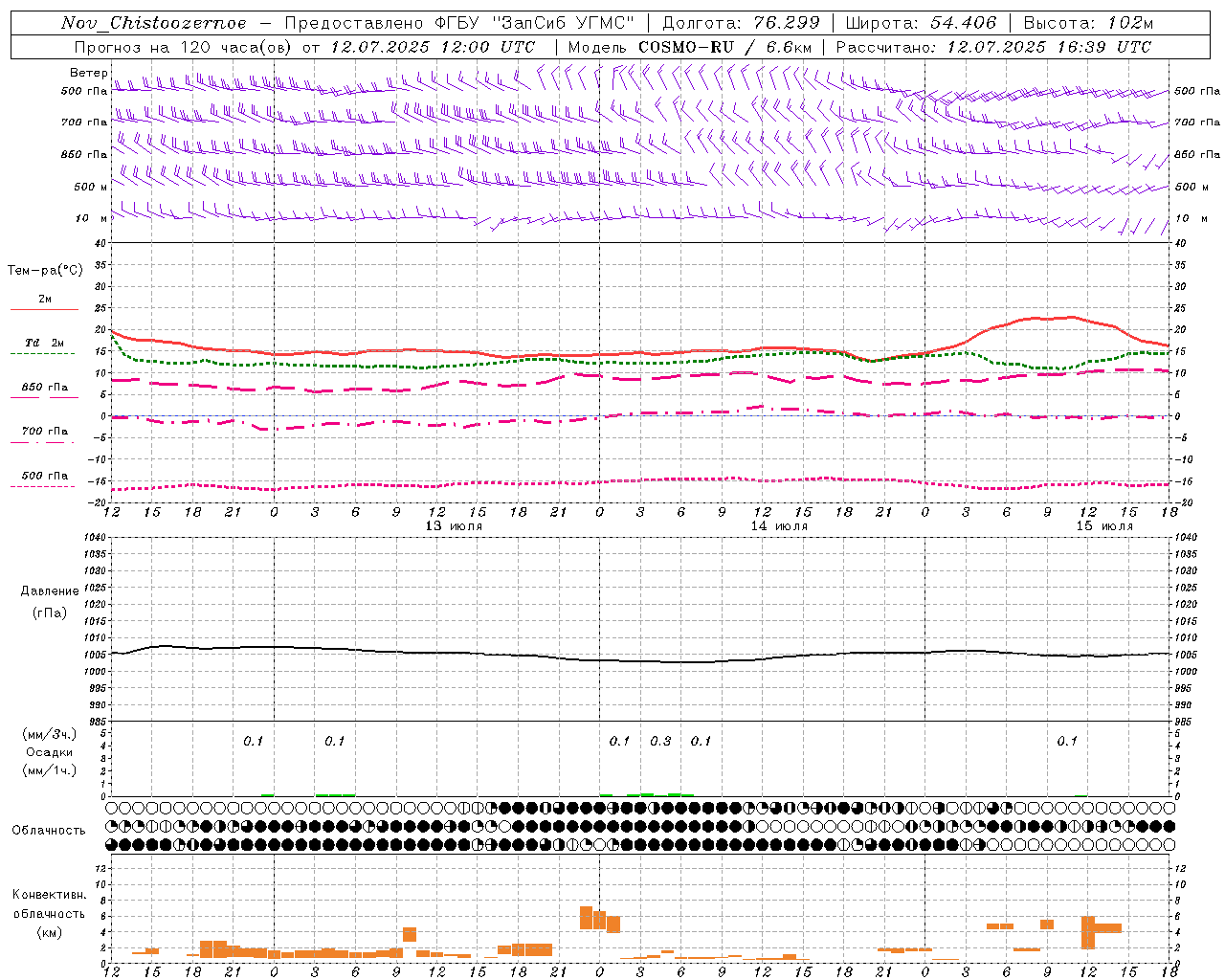Click the 'Облачность' cloud cover label
The height and width of the screenshot is (980, 1225).
coord(49,831)
